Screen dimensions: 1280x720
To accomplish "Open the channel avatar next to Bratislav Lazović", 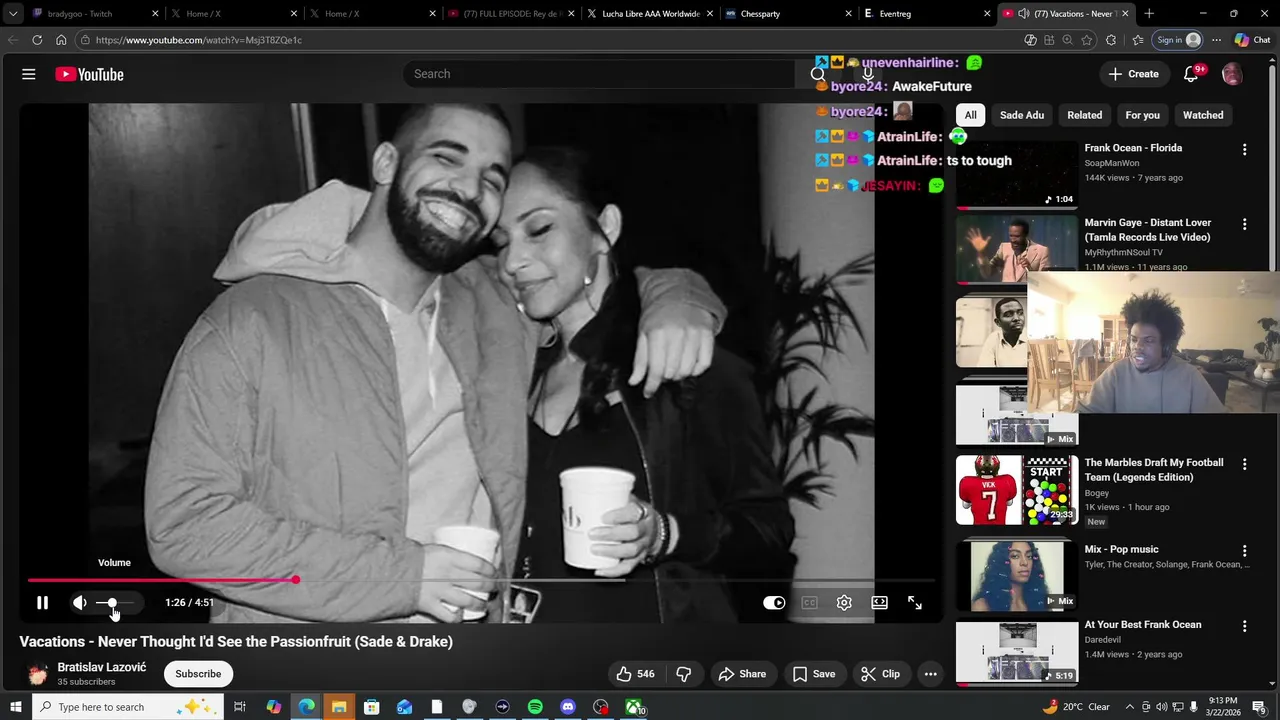I will click(x=37, y=674).
